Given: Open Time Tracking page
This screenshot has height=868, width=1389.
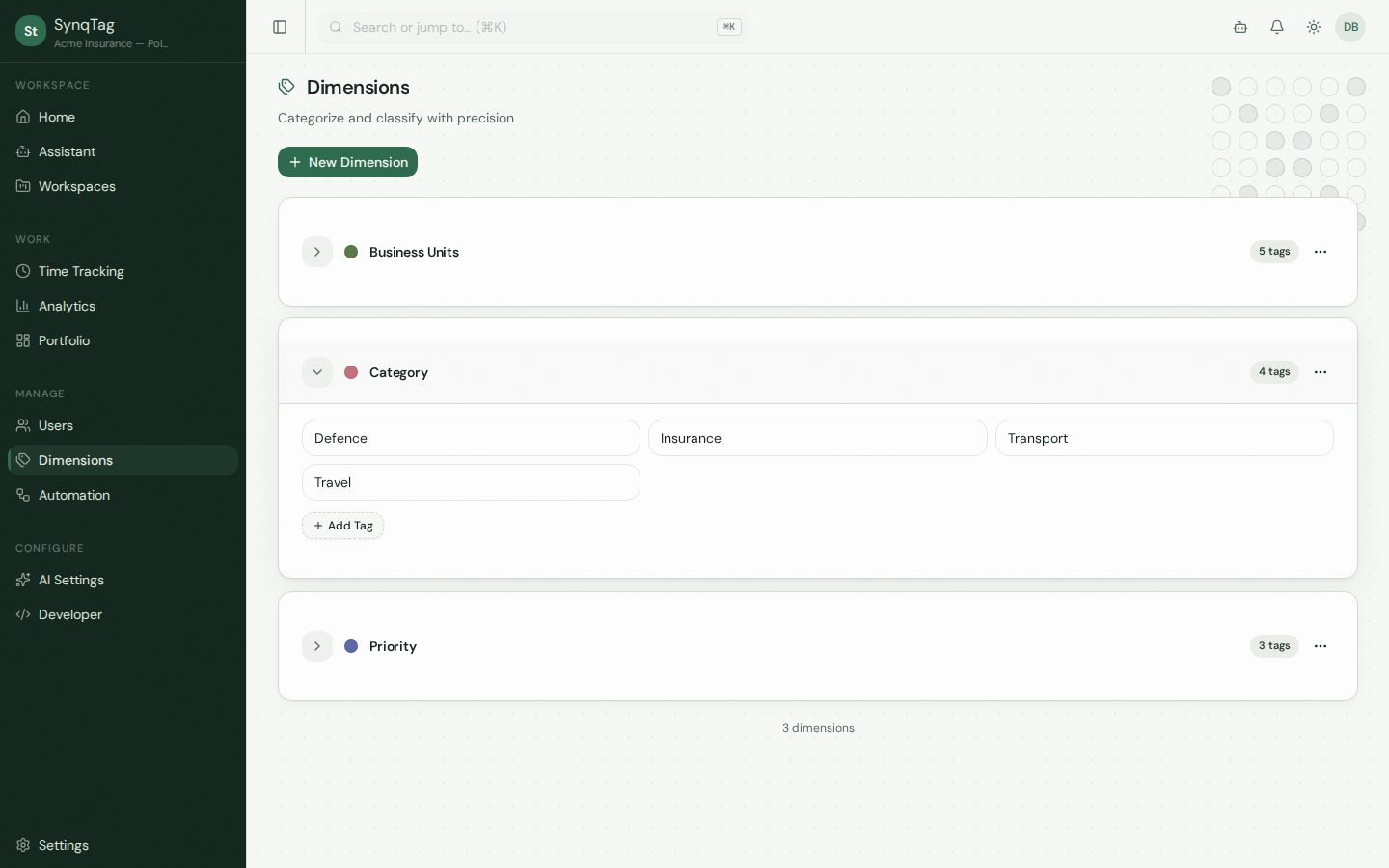Looking at the screenshot, I should point(123,271).
